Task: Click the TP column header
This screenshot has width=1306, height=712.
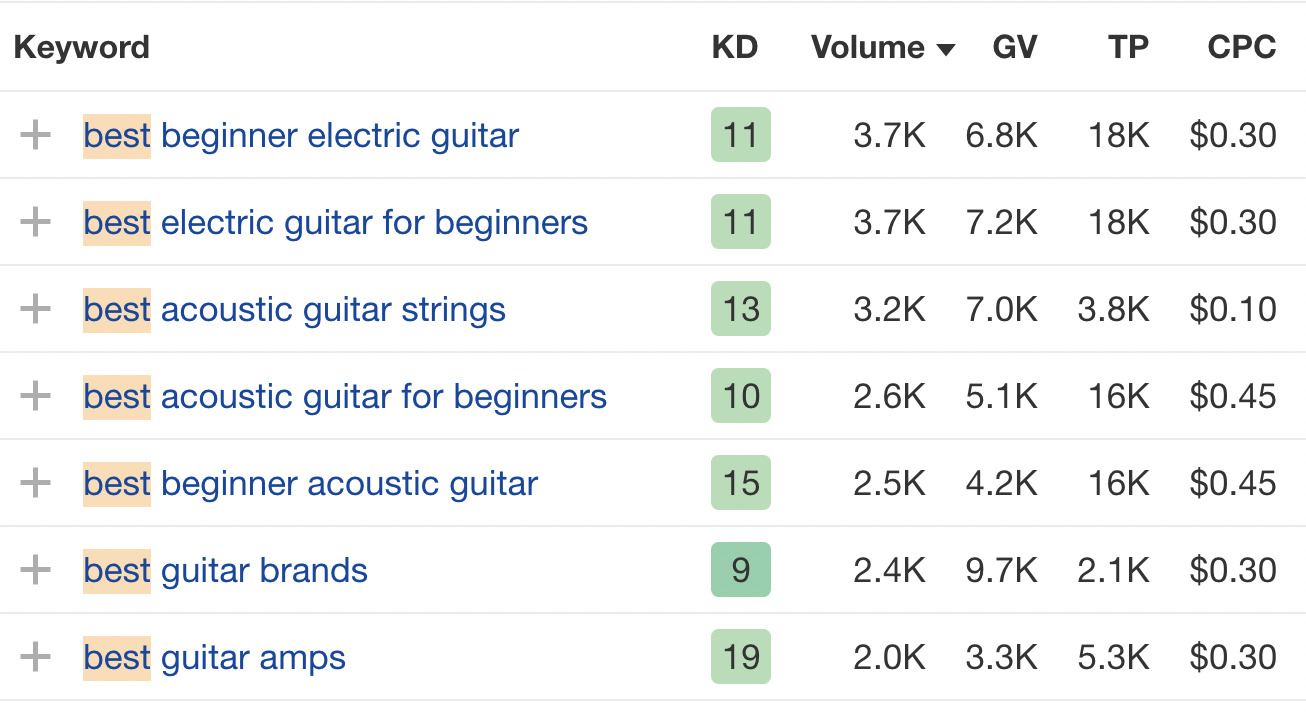Action: (x=1128, y=47)
